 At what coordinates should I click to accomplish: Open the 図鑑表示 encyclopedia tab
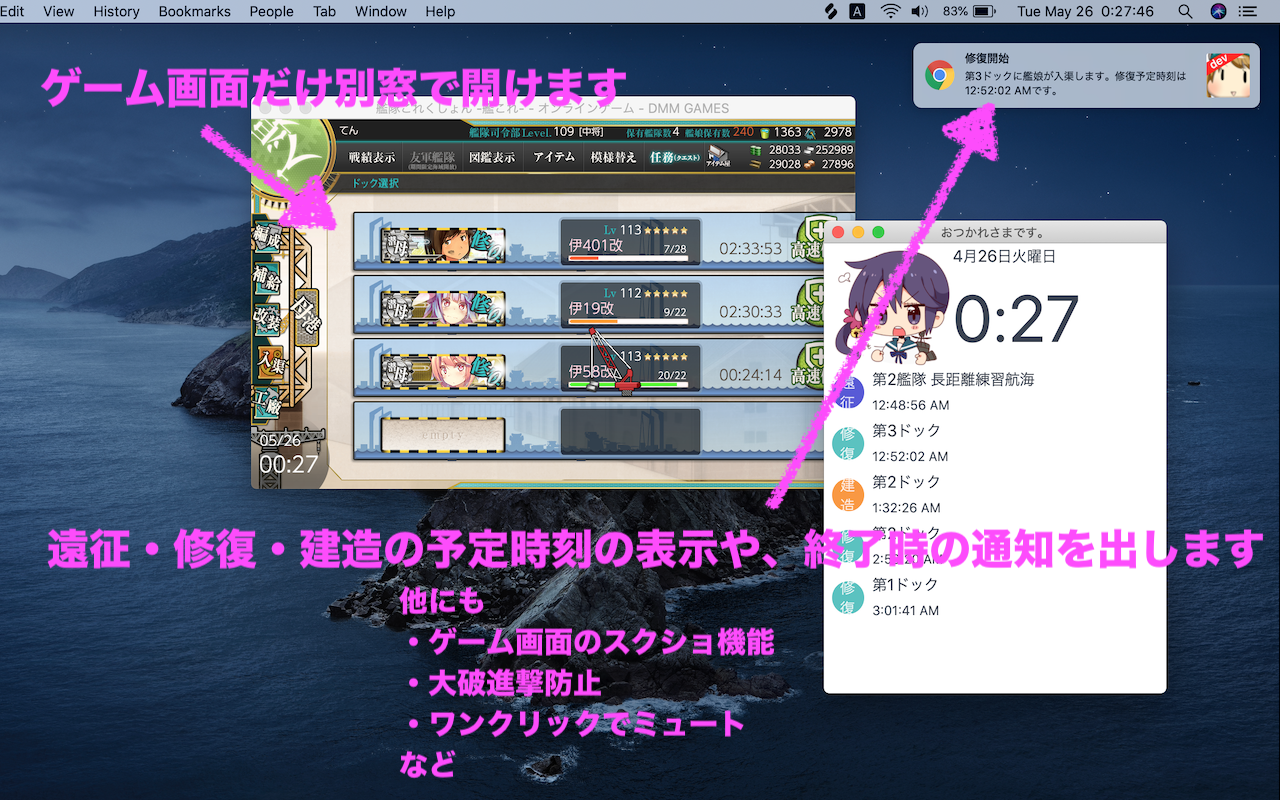492,157
